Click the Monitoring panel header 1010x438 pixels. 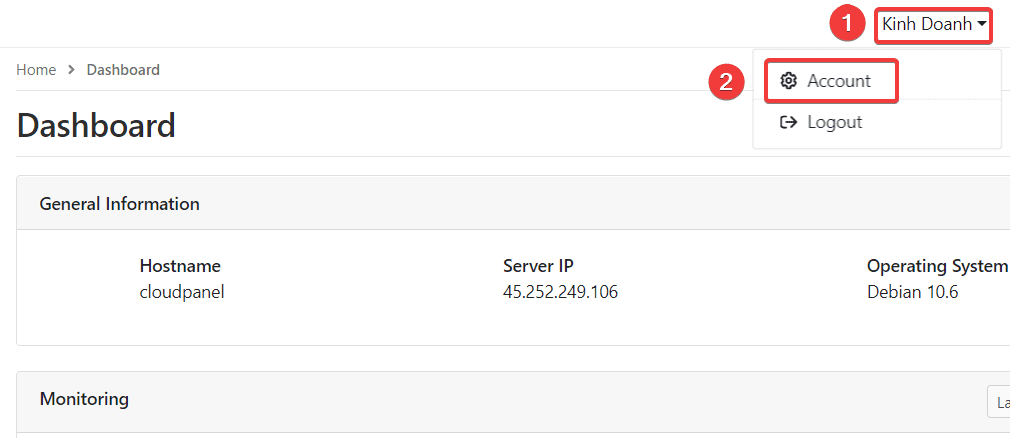click(x=513, y=400)
